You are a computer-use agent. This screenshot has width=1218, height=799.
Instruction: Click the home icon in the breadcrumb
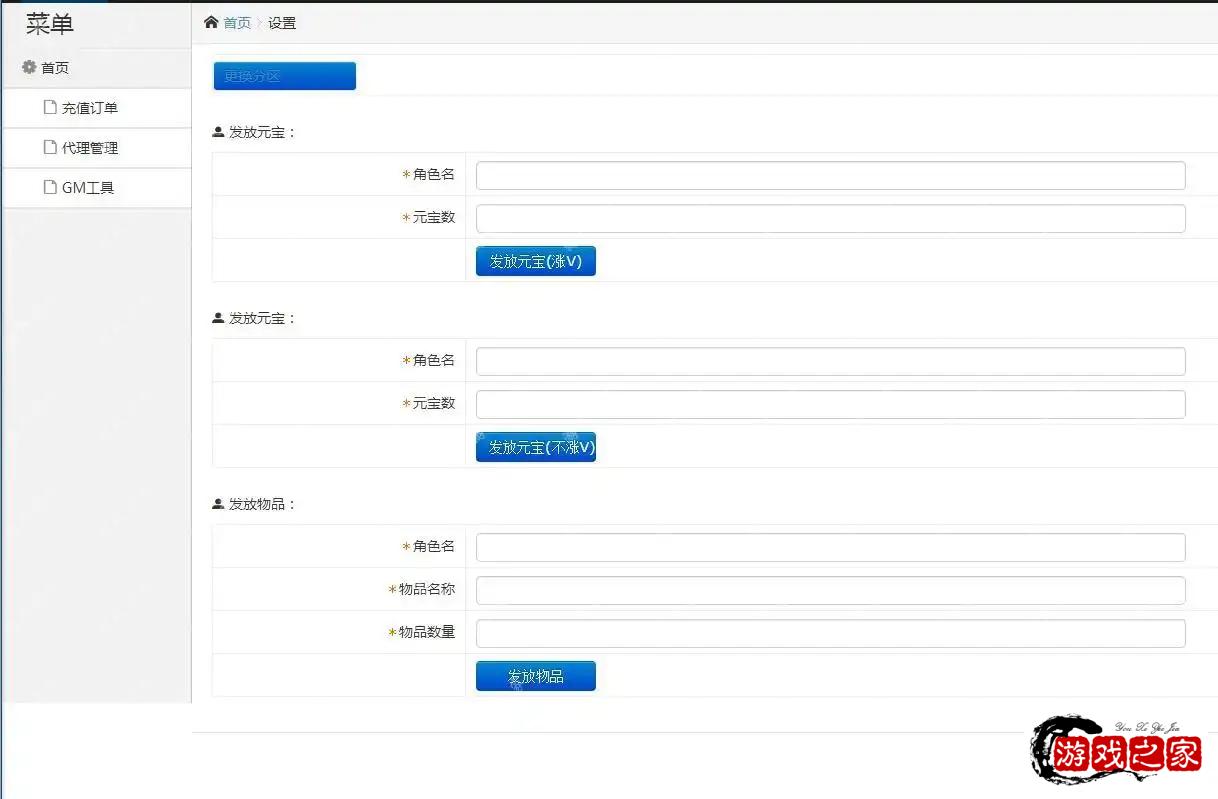(x=210, y=21)
